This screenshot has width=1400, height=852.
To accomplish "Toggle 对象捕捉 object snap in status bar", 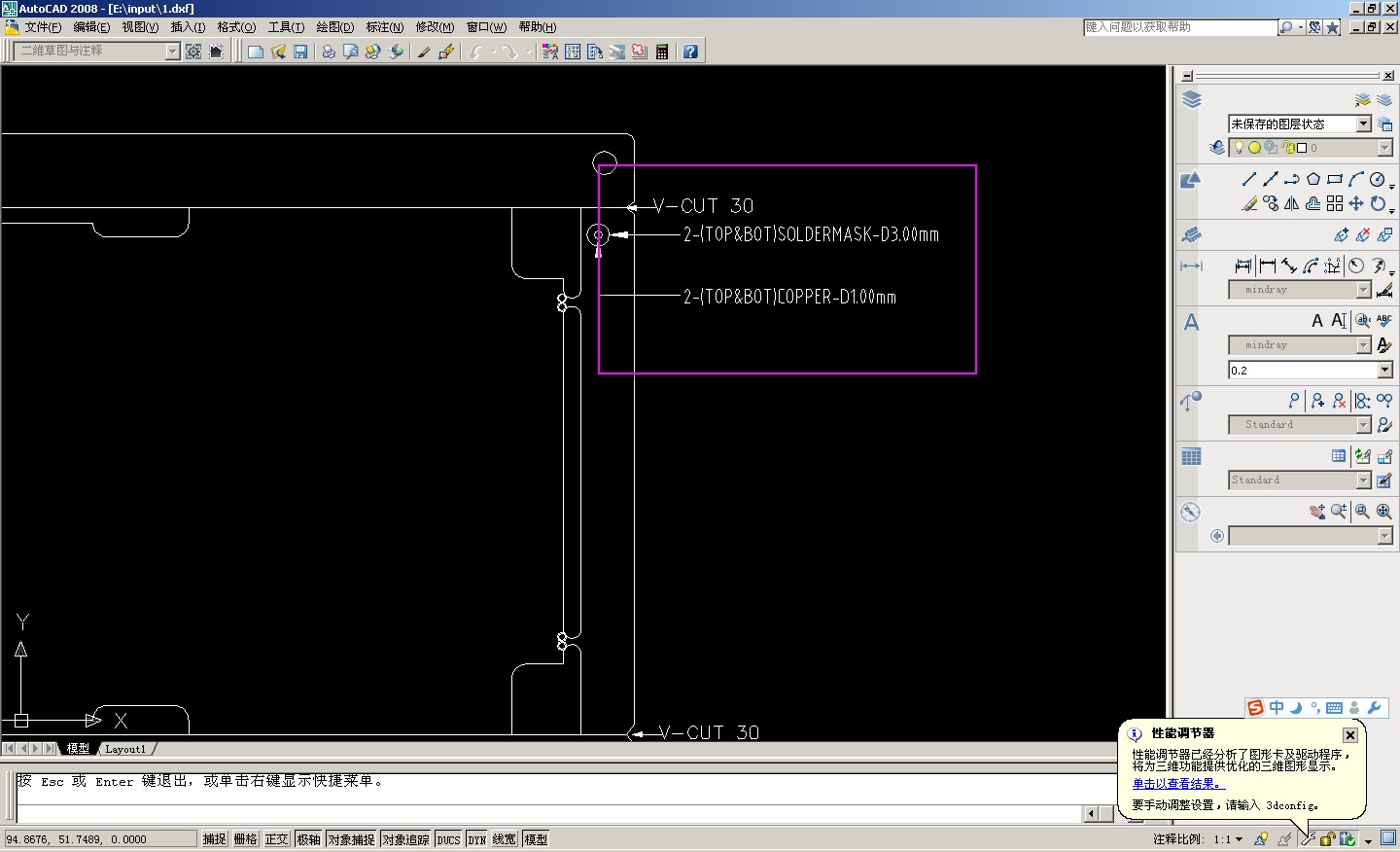I will point(351,838).
